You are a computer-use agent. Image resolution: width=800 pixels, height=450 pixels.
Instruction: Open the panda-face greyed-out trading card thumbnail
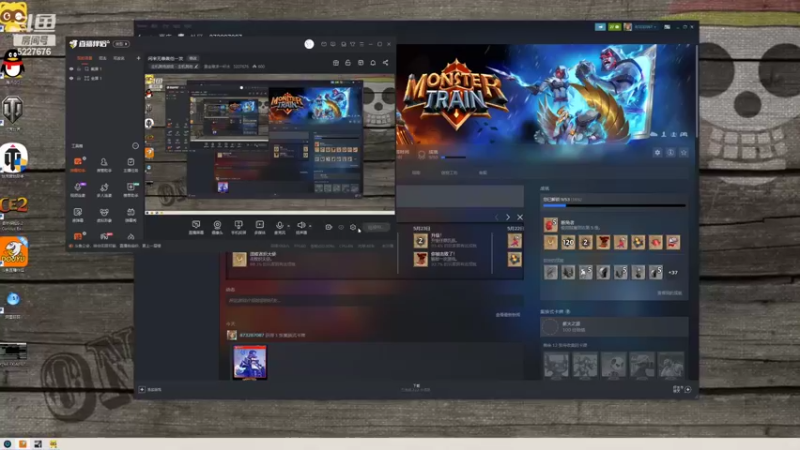tap(613, 366)
